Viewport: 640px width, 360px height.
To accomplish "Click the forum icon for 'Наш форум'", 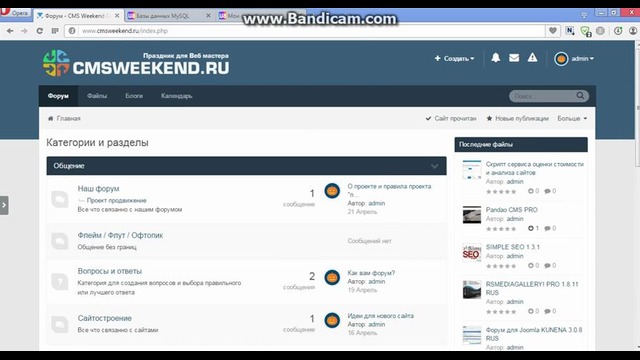I will pyautogui.click(x=60, y=199).
